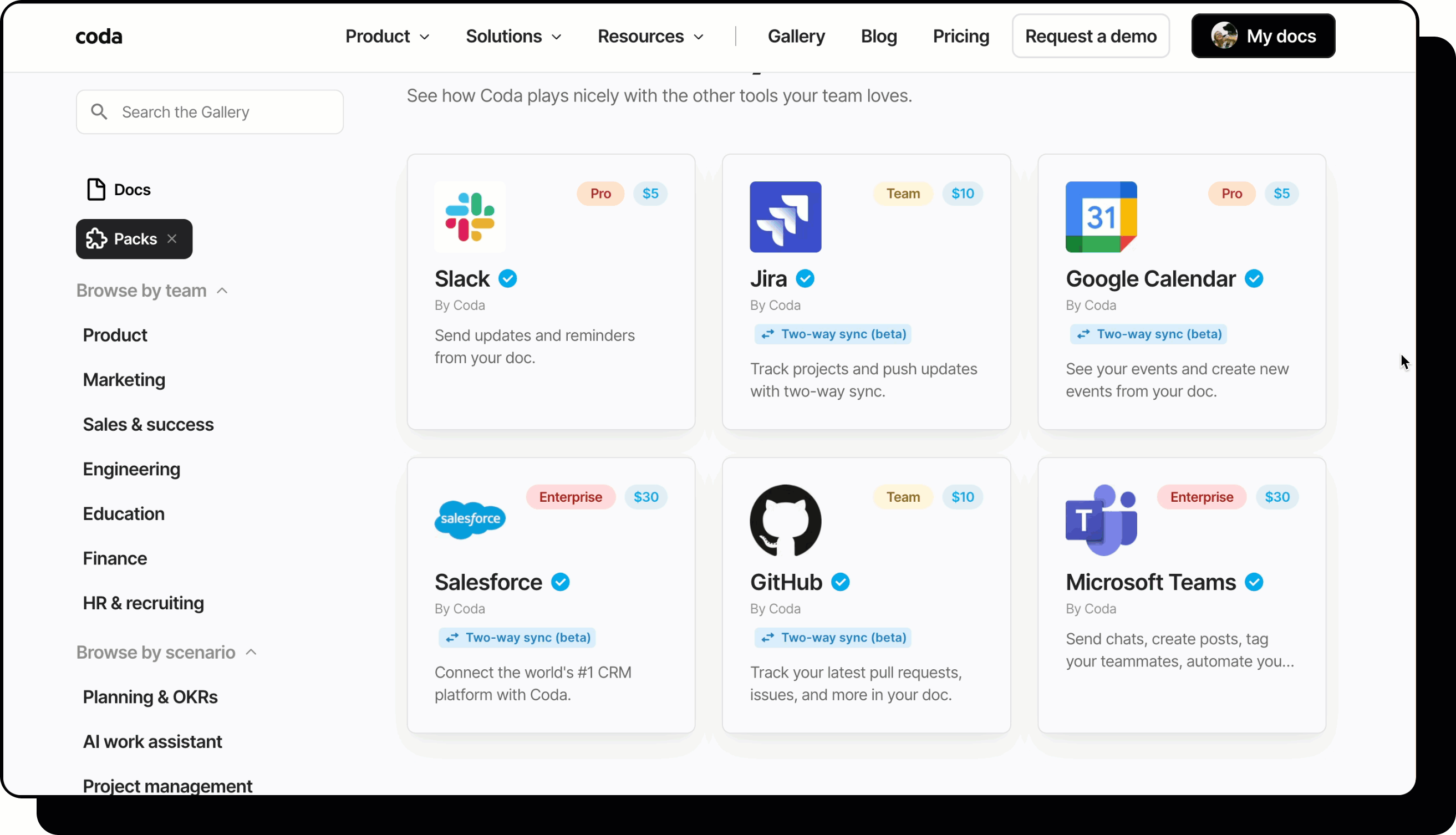The height and width of the screenshot is (835, 1456).
Task: Click the Request a demo button
Action: pyautogui.click(x=1090, y=35)
